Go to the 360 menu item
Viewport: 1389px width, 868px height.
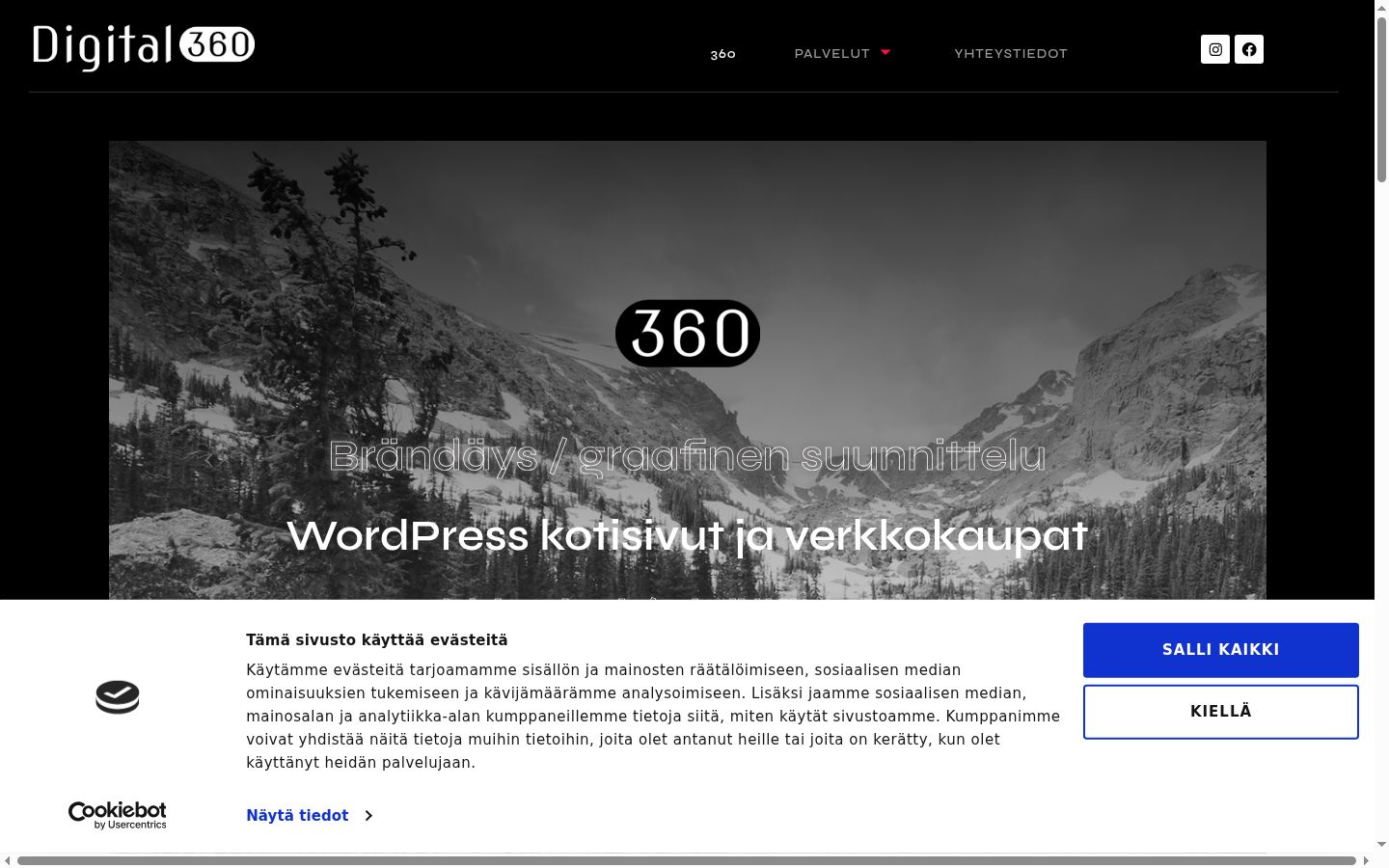723,54
